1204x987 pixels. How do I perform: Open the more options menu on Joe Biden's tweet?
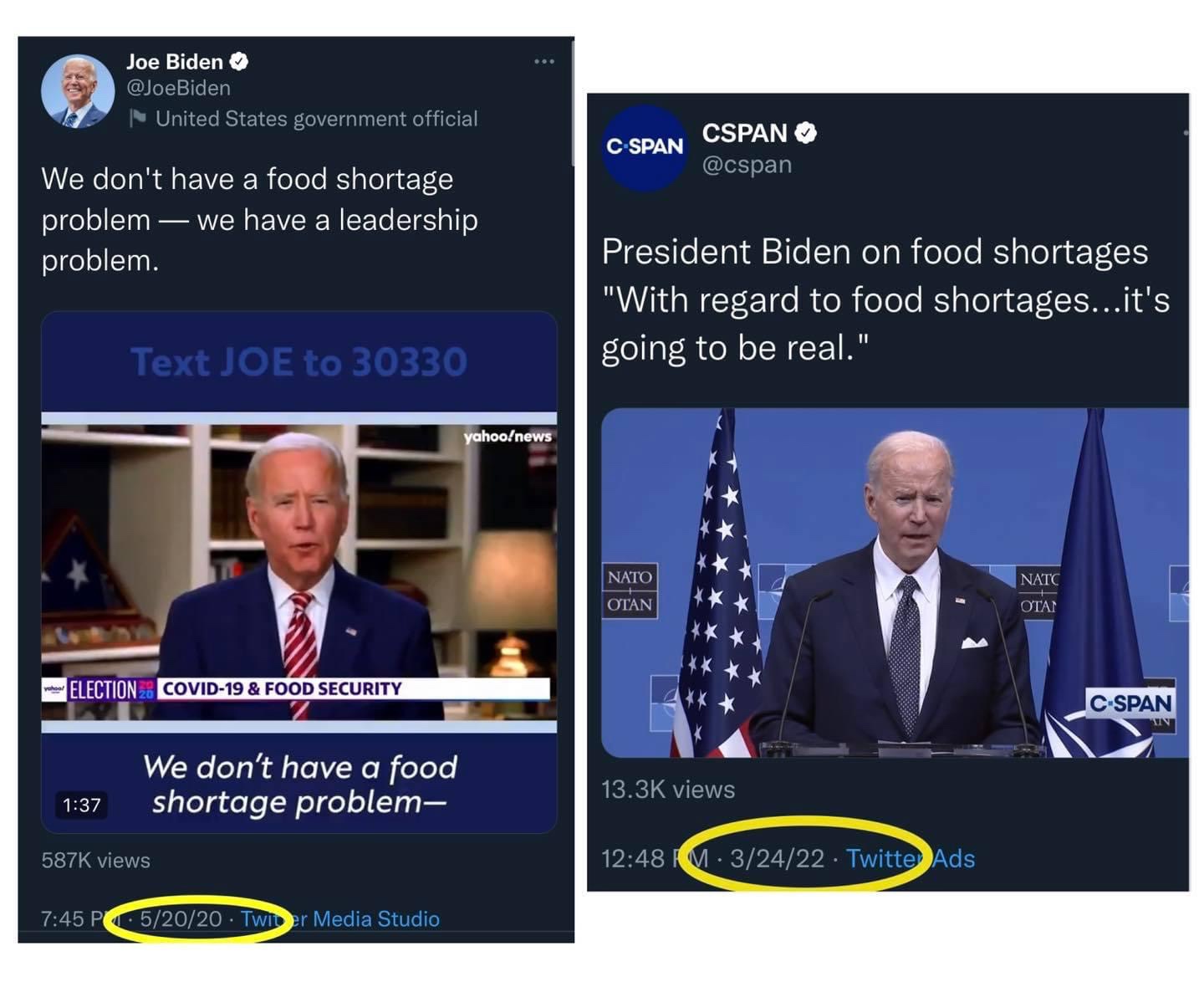[543, 61]
